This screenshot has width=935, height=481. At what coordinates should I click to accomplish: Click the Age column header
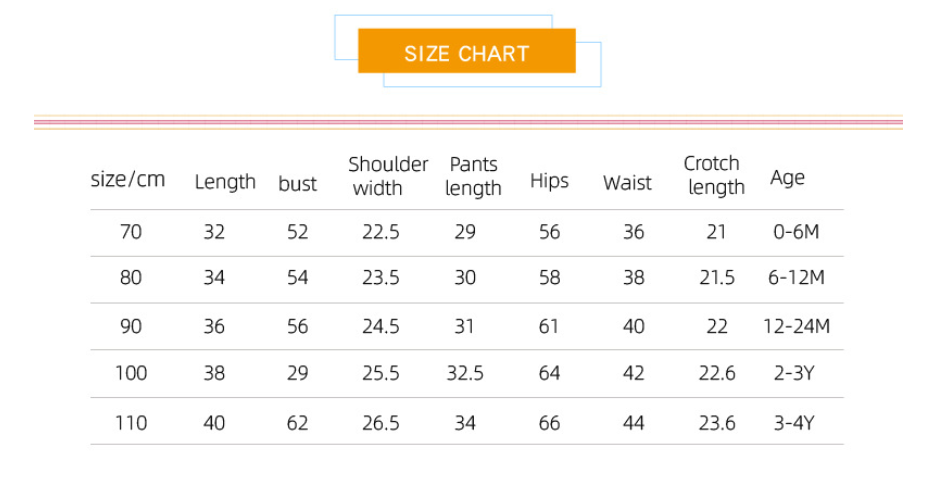click(787, 178)
